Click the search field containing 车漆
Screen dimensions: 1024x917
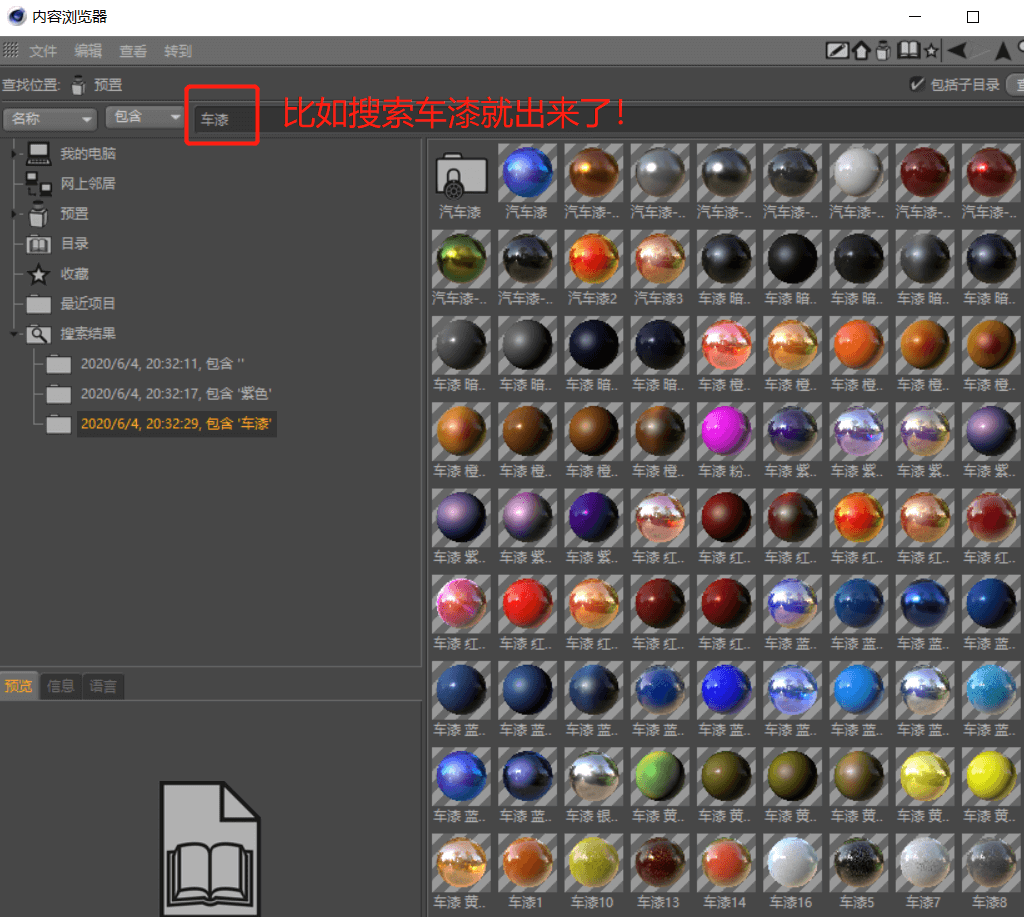click(225, 120)
